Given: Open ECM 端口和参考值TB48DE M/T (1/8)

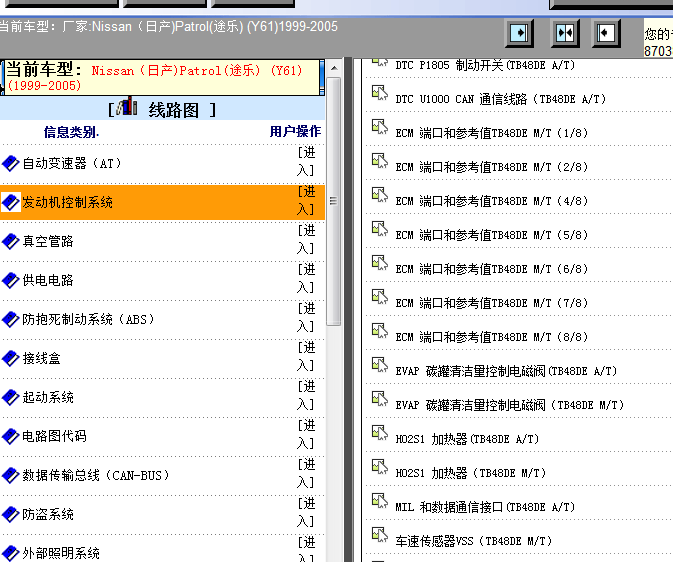Looking at the screenshot, I should [491, 133].
